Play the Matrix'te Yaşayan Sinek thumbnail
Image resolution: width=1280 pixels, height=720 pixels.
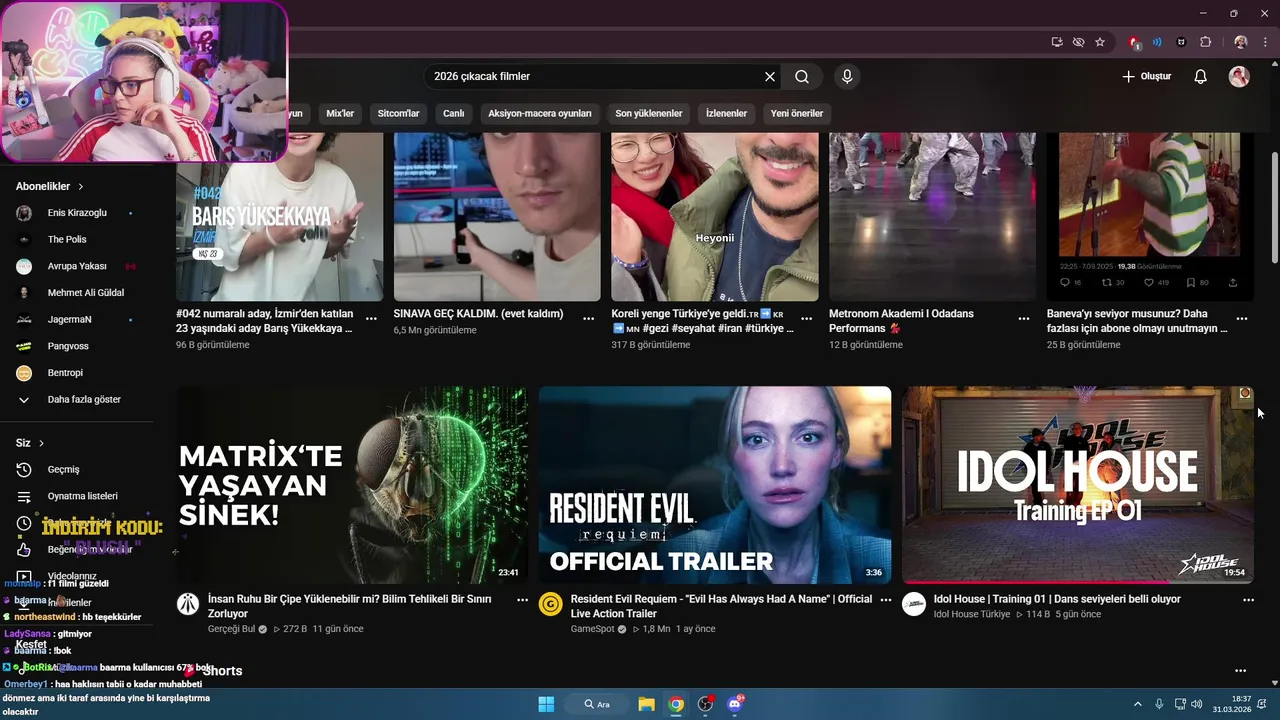click(x=352, y=485)
